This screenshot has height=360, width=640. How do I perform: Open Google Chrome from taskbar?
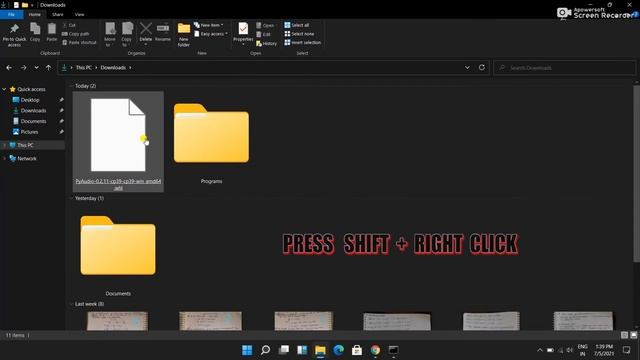tap(375, 350)
